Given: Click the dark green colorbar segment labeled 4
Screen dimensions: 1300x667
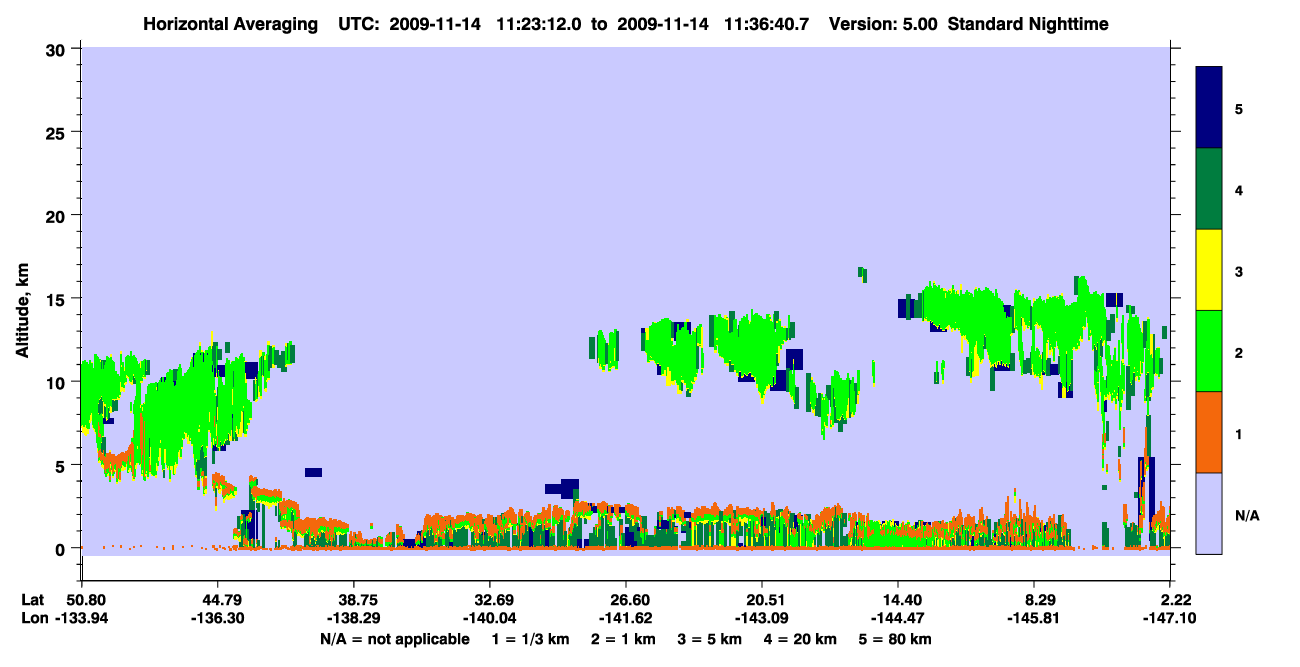Looking at the screenshot, I should coord(1209,189).
